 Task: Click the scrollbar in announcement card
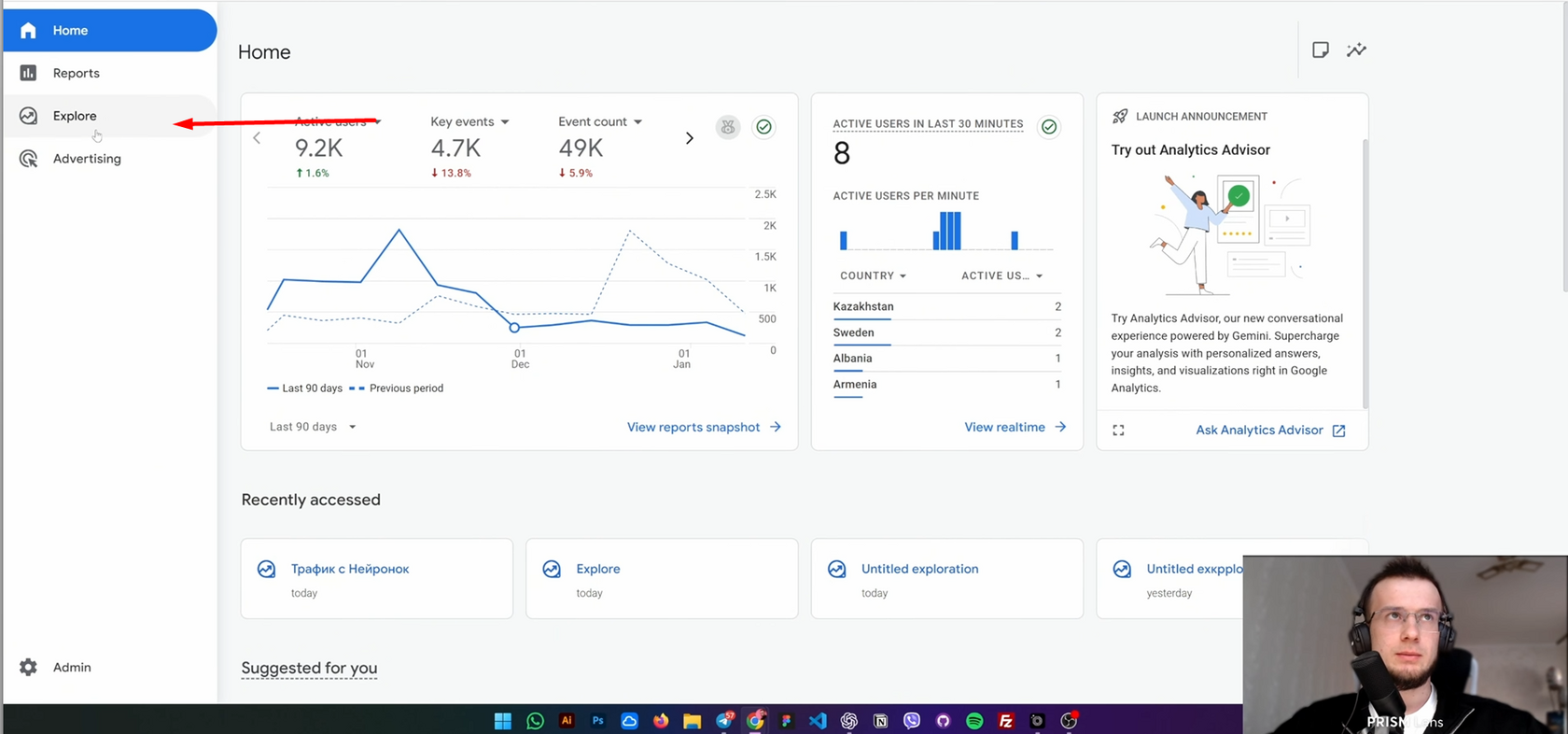coord(1365,274)
